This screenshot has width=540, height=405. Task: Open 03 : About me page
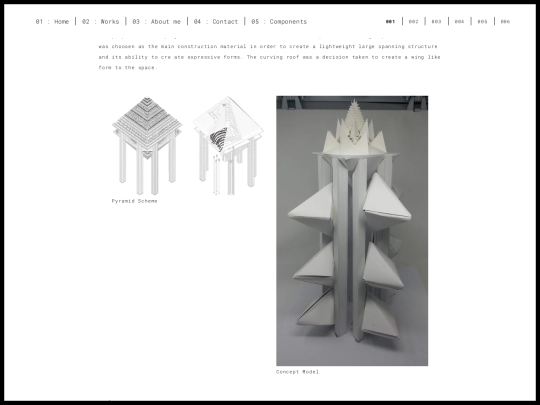click(157, 22)
